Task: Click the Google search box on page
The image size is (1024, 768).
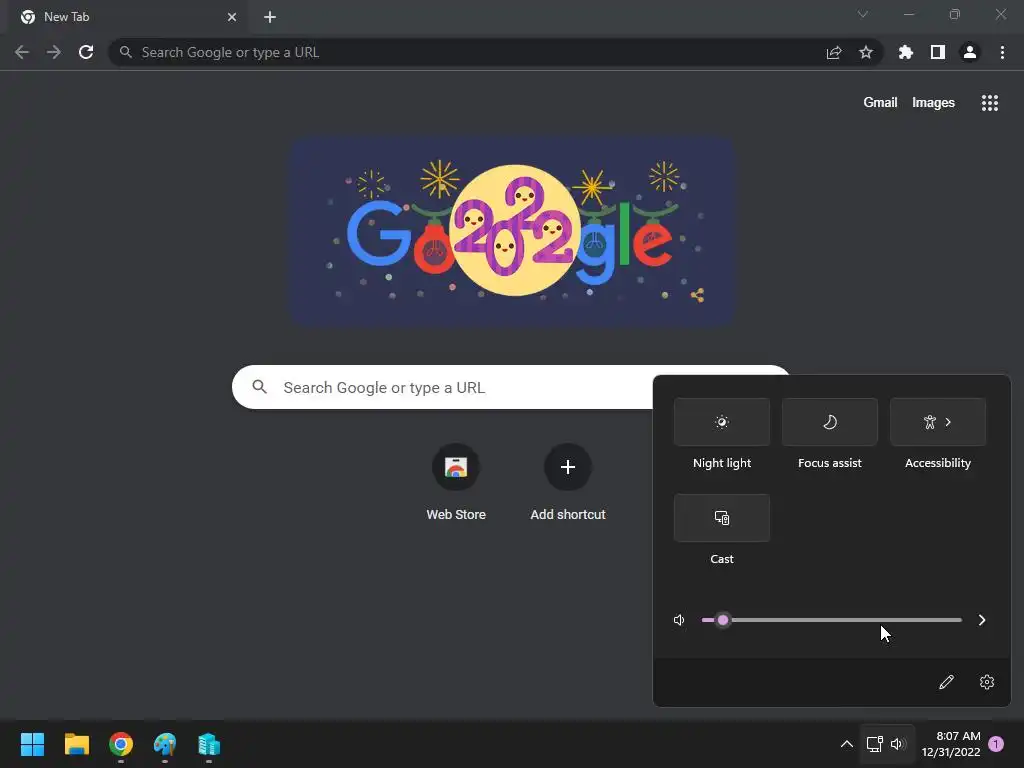Action: (511, 387)
